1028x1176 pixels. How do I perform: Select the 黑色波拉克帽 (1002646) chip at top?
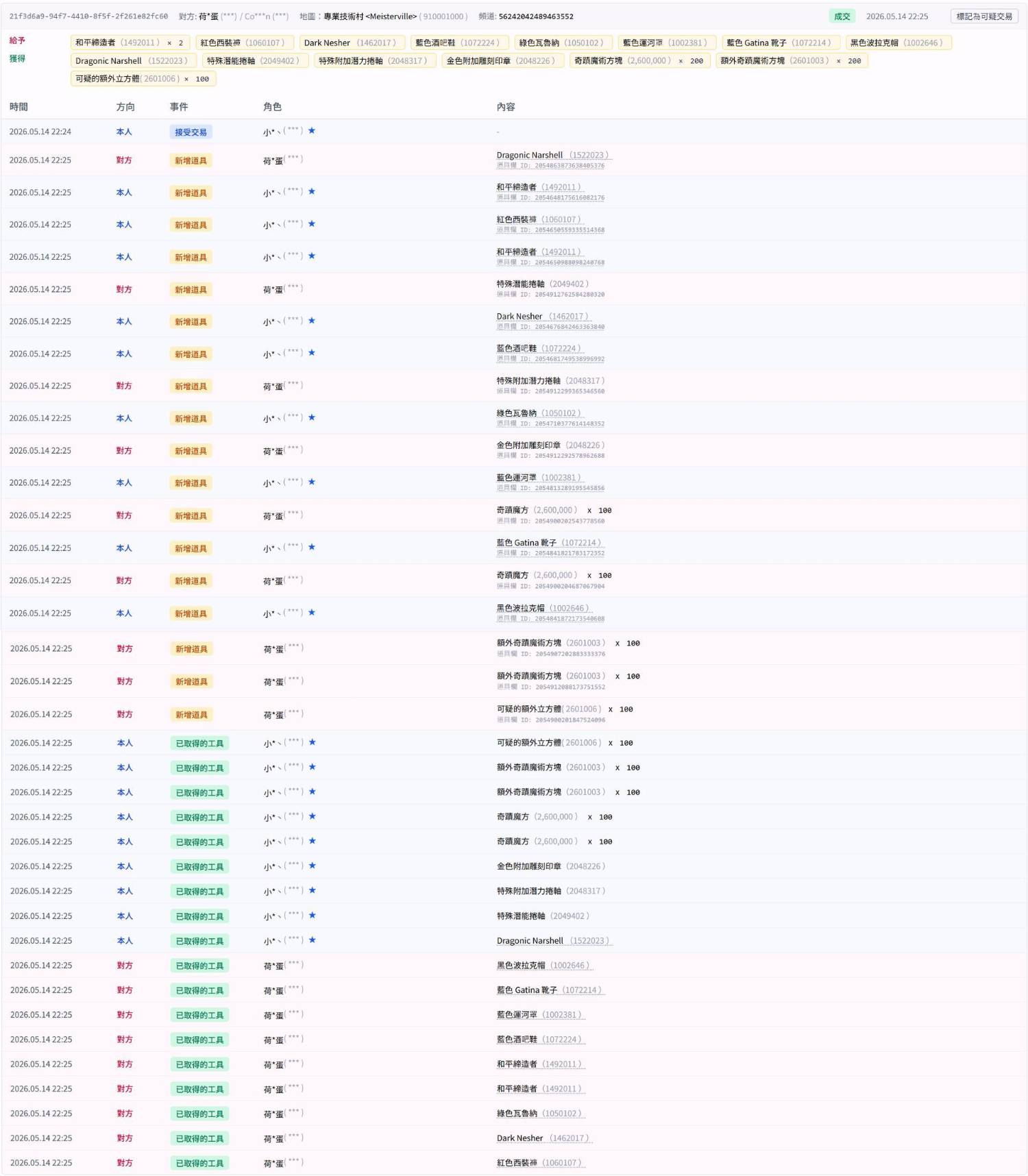898,42
